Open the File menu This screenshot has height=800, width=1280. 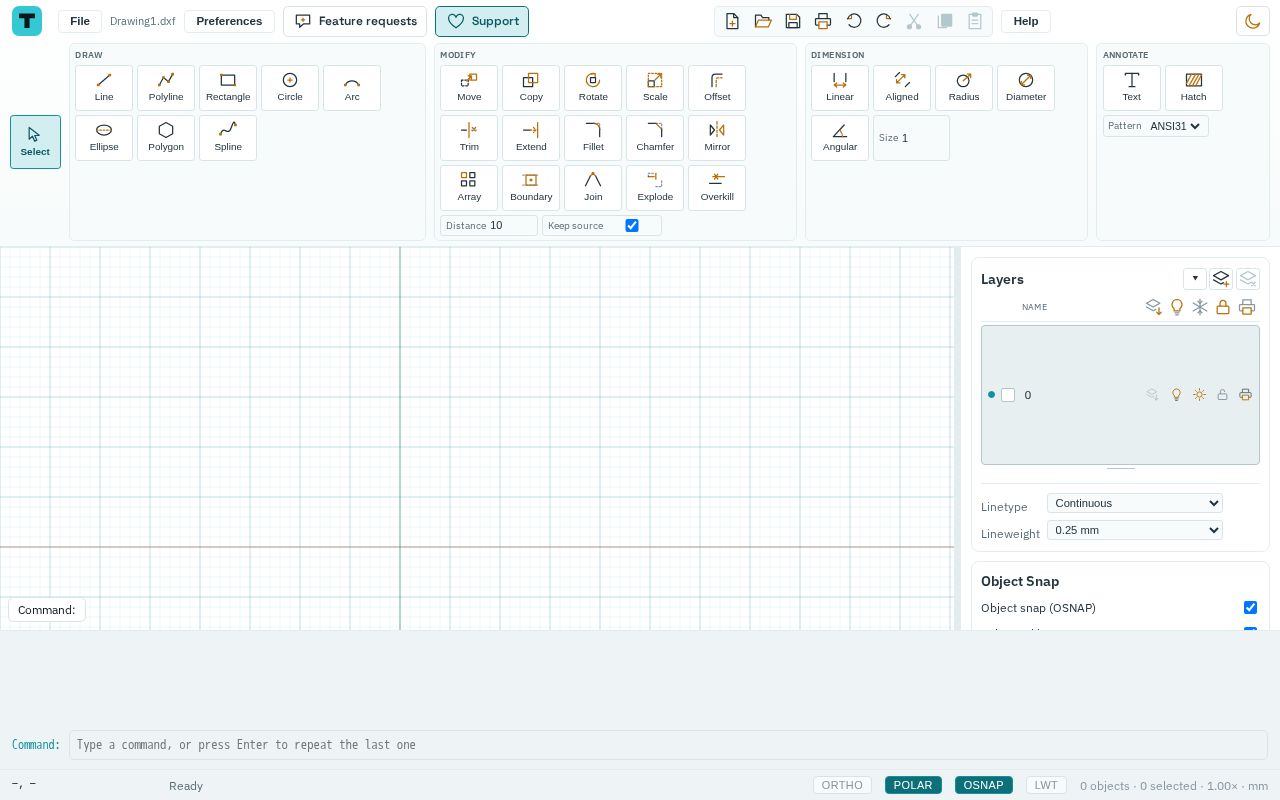coord(80,21)
